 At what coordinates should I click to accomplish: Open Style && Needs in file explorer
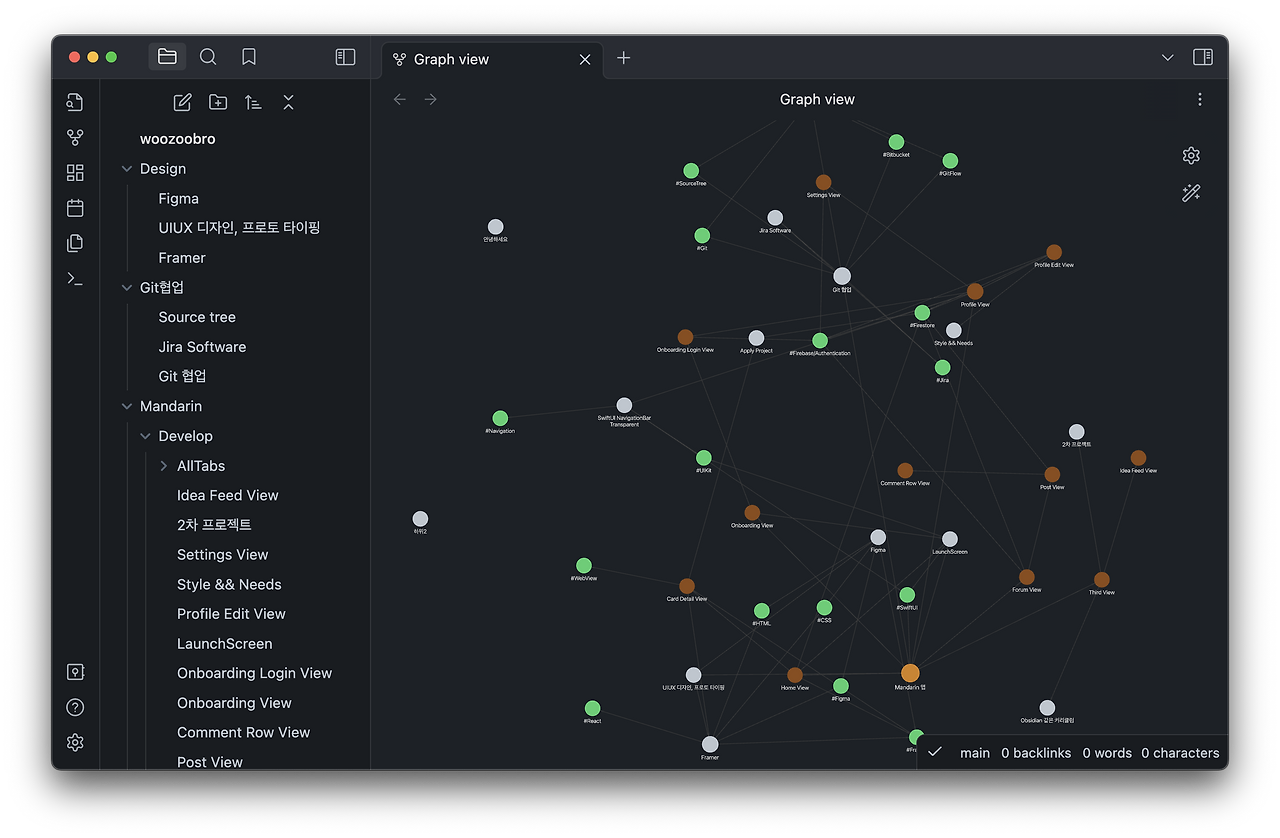229,584
